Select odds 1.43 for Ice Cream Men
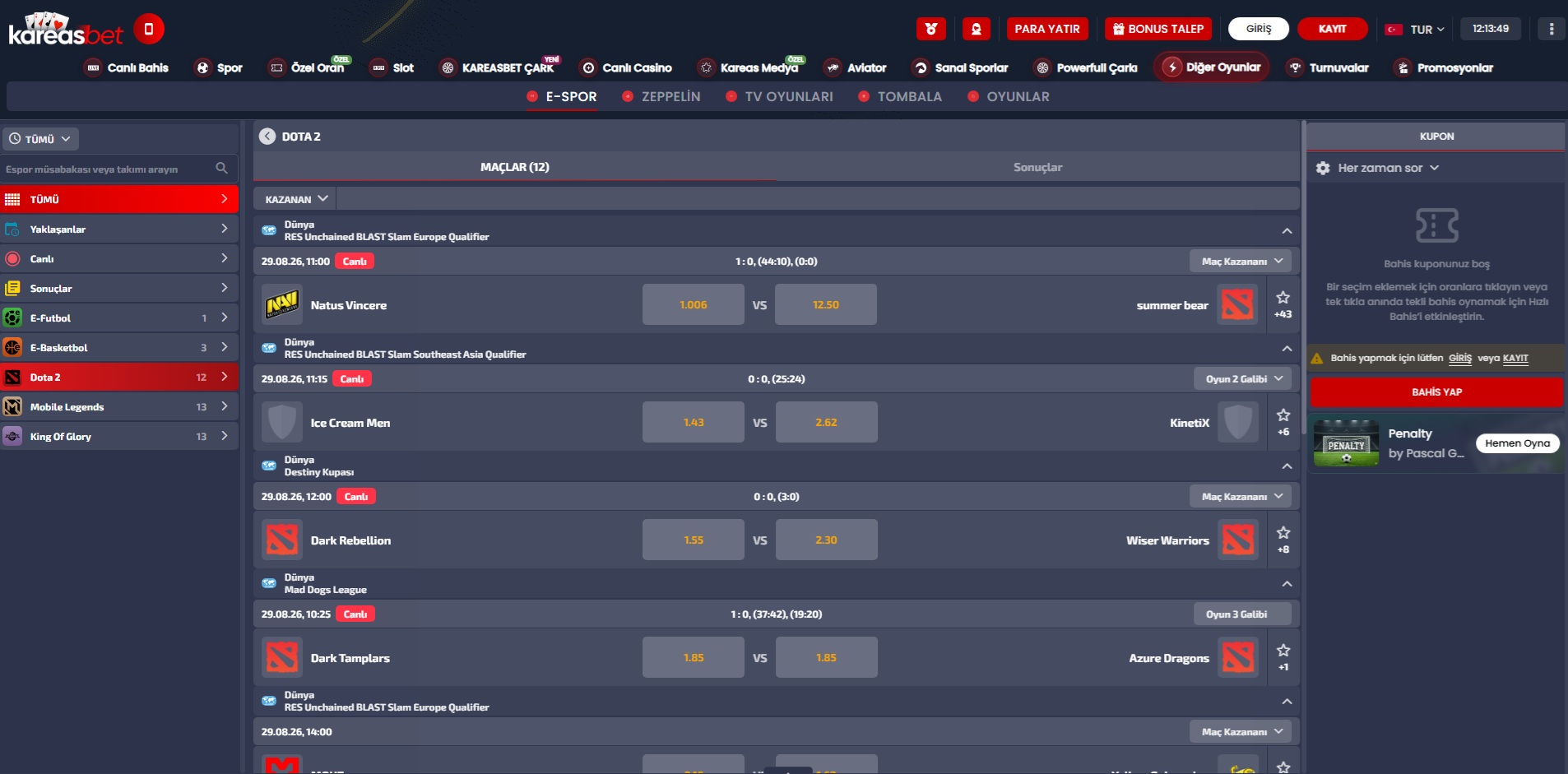The height and width of the screenshot is (774, 1568). coord(694,422)
